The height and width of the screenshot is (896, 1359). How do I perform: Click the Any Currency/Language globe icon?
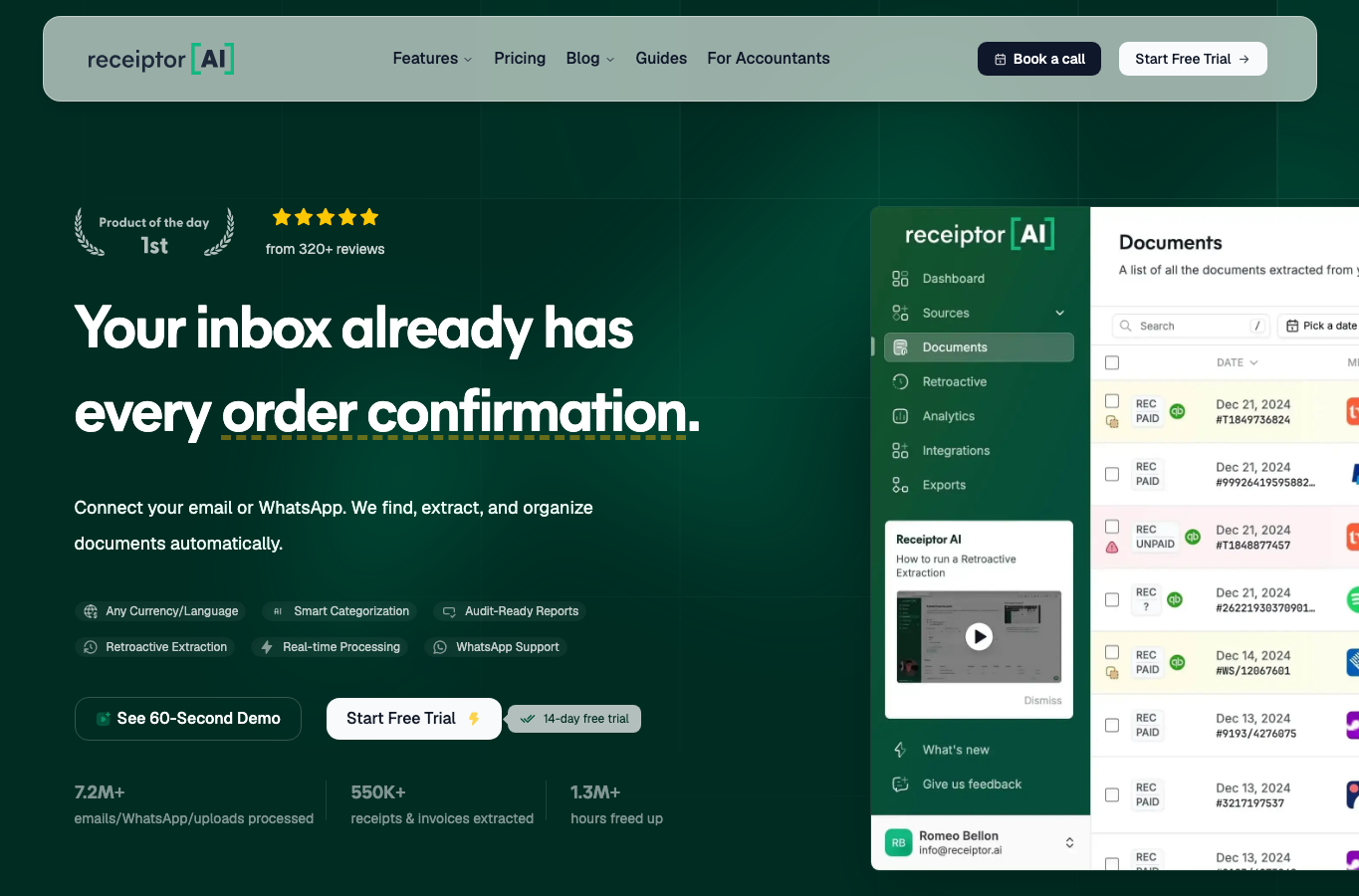[x=91, y=611]
